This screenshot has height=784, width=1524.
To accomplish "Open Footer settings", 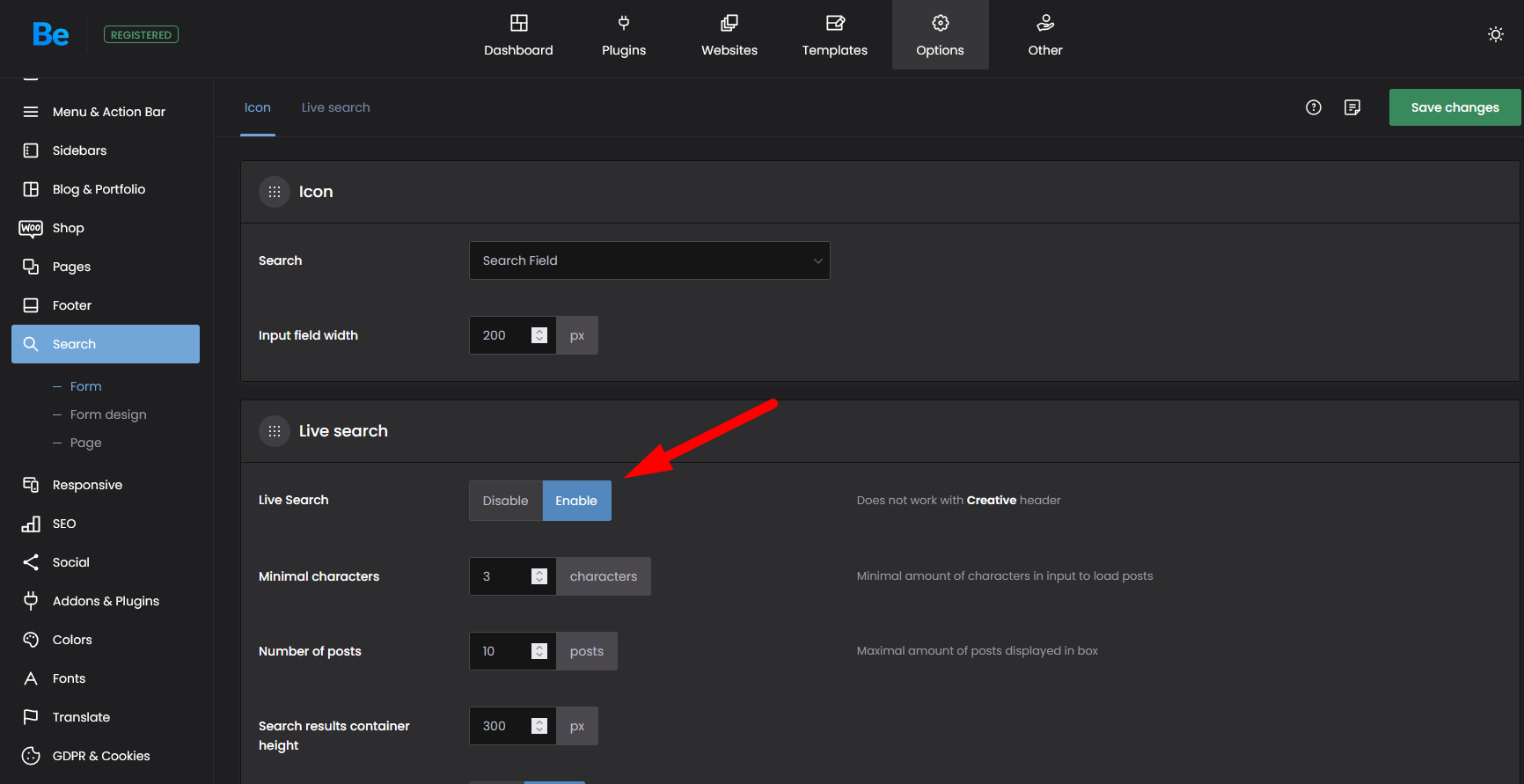I will 106,305.
